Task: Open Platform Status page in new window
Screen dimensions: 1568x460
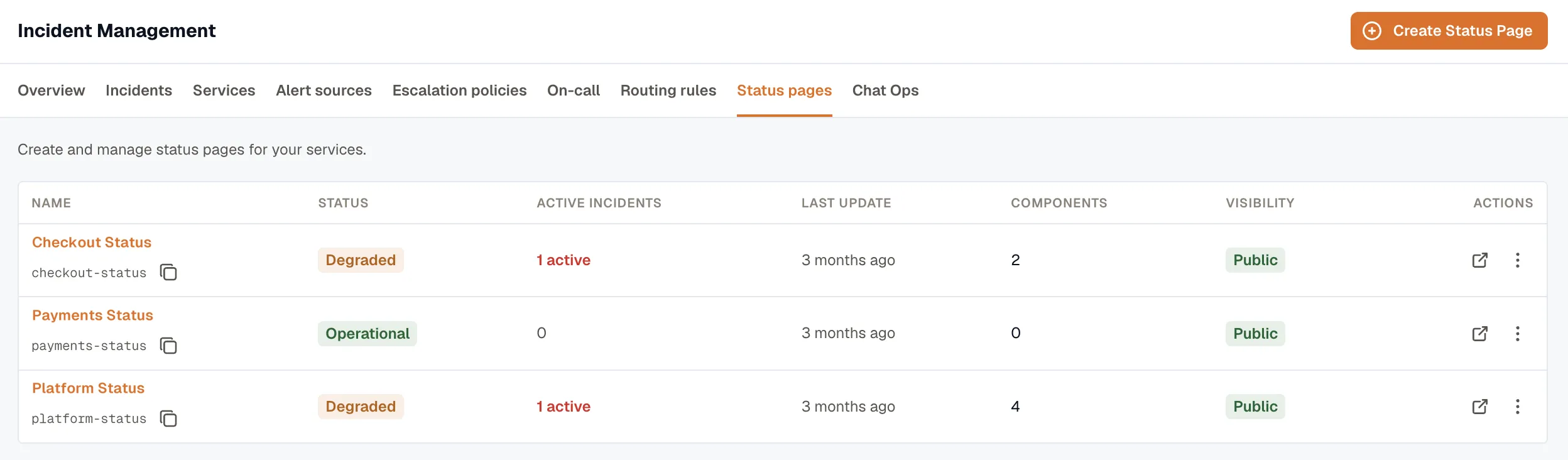Action: click(x=1480, y=407)
